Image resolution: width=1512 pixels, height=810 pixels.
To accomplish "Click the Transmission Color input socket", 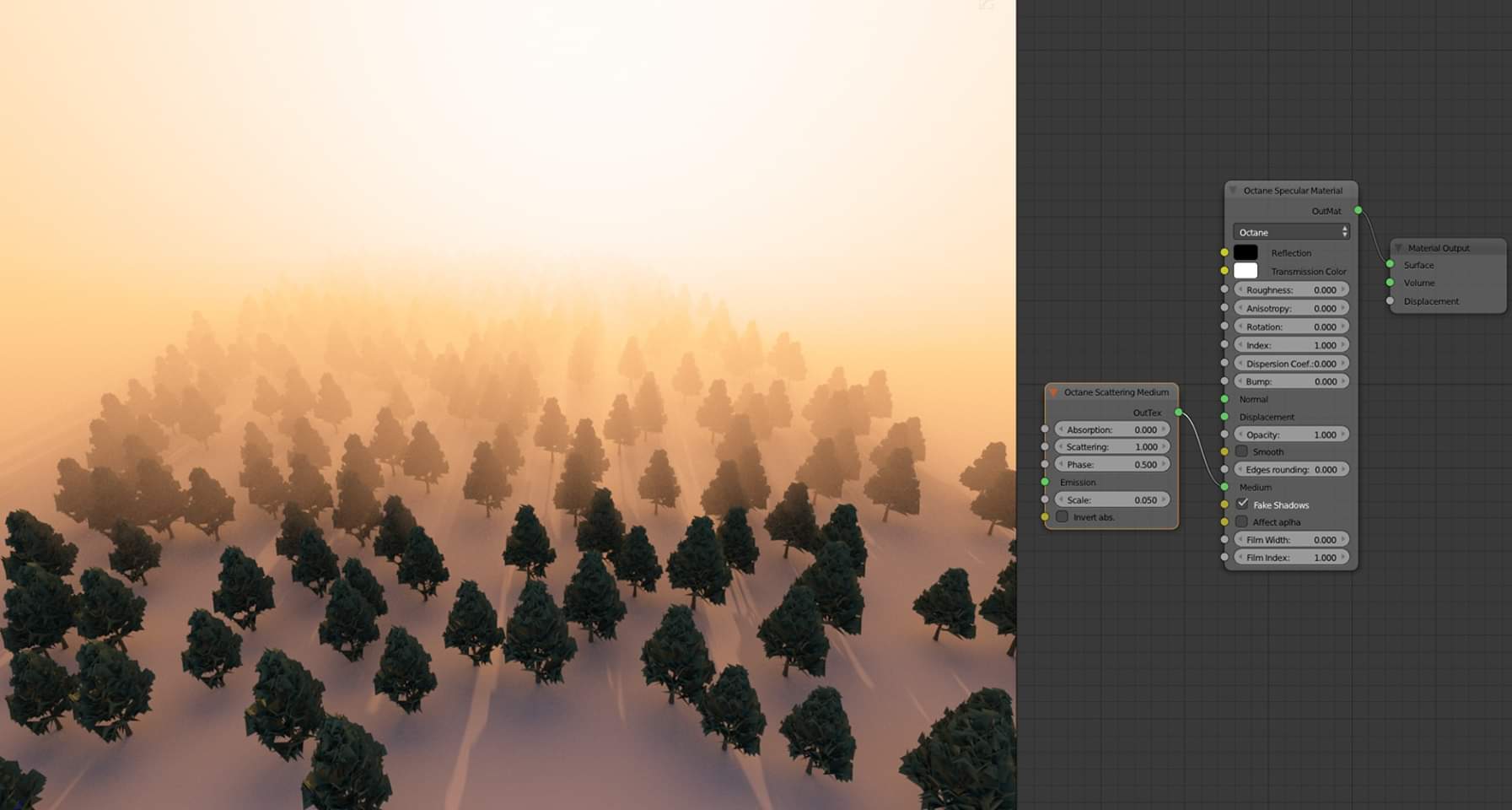I will (1224, 271).
